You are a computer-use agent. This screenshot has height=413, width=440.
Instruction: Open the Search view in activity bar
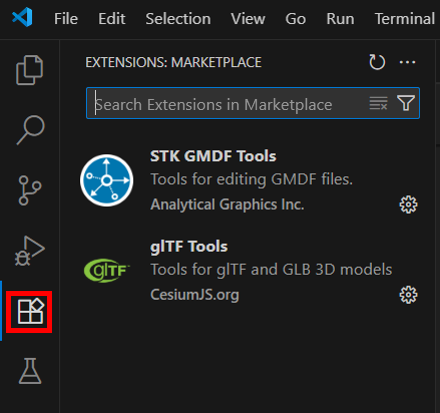(x=30, y=130)
